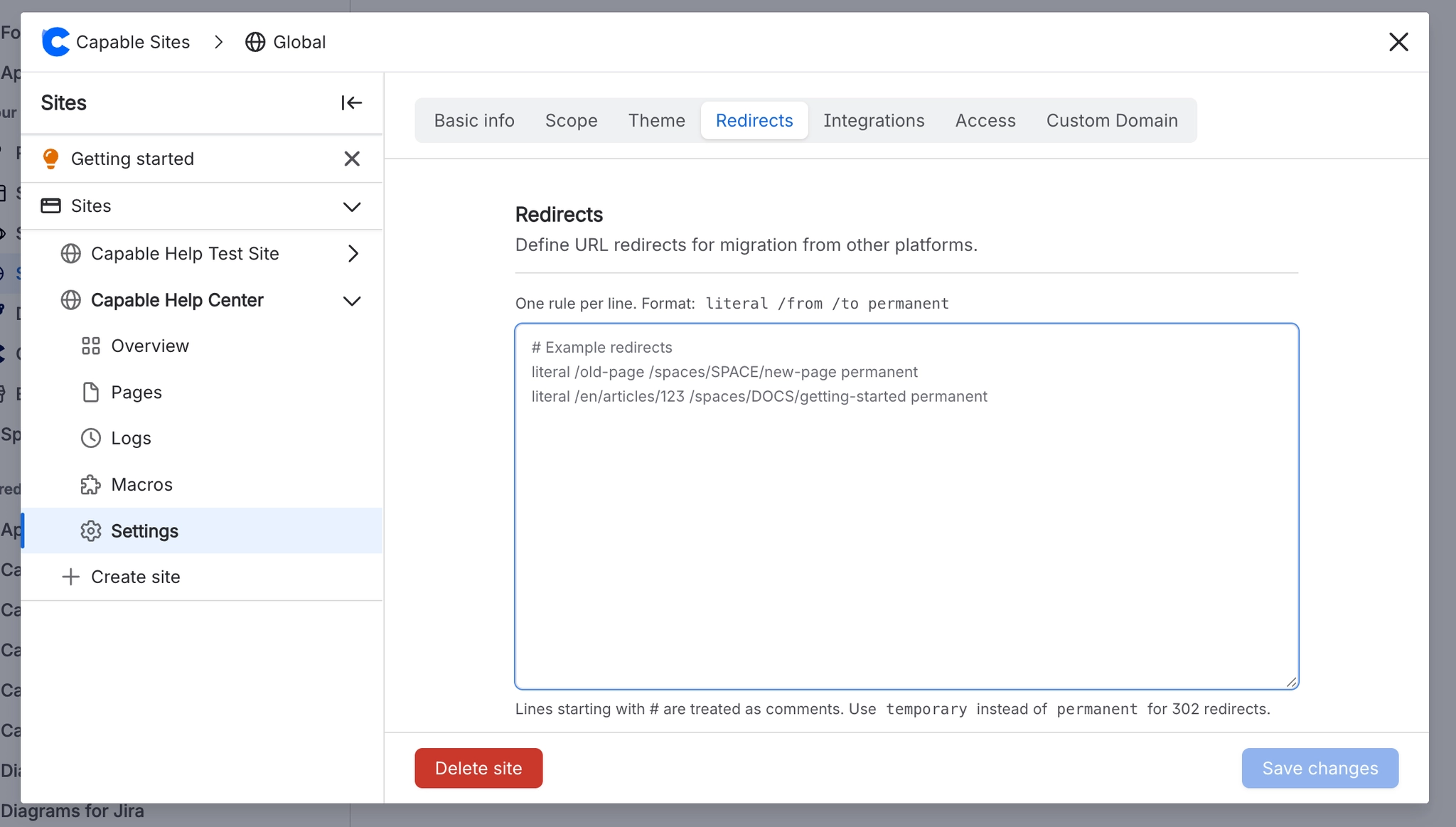Click the 'Lines starting with #' help note
Image resolution: width=1456 pixels, height=827 pixels.
coord(892,709)
